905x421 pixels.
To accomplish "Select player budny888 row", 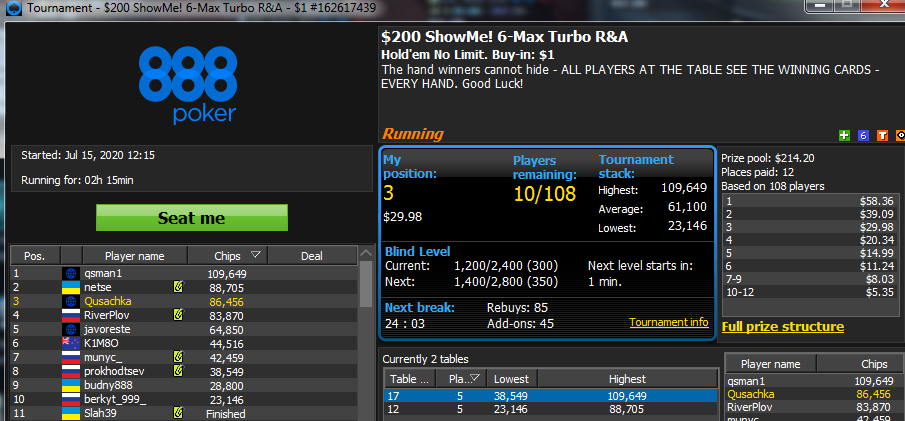I will (x=184, y=385).
